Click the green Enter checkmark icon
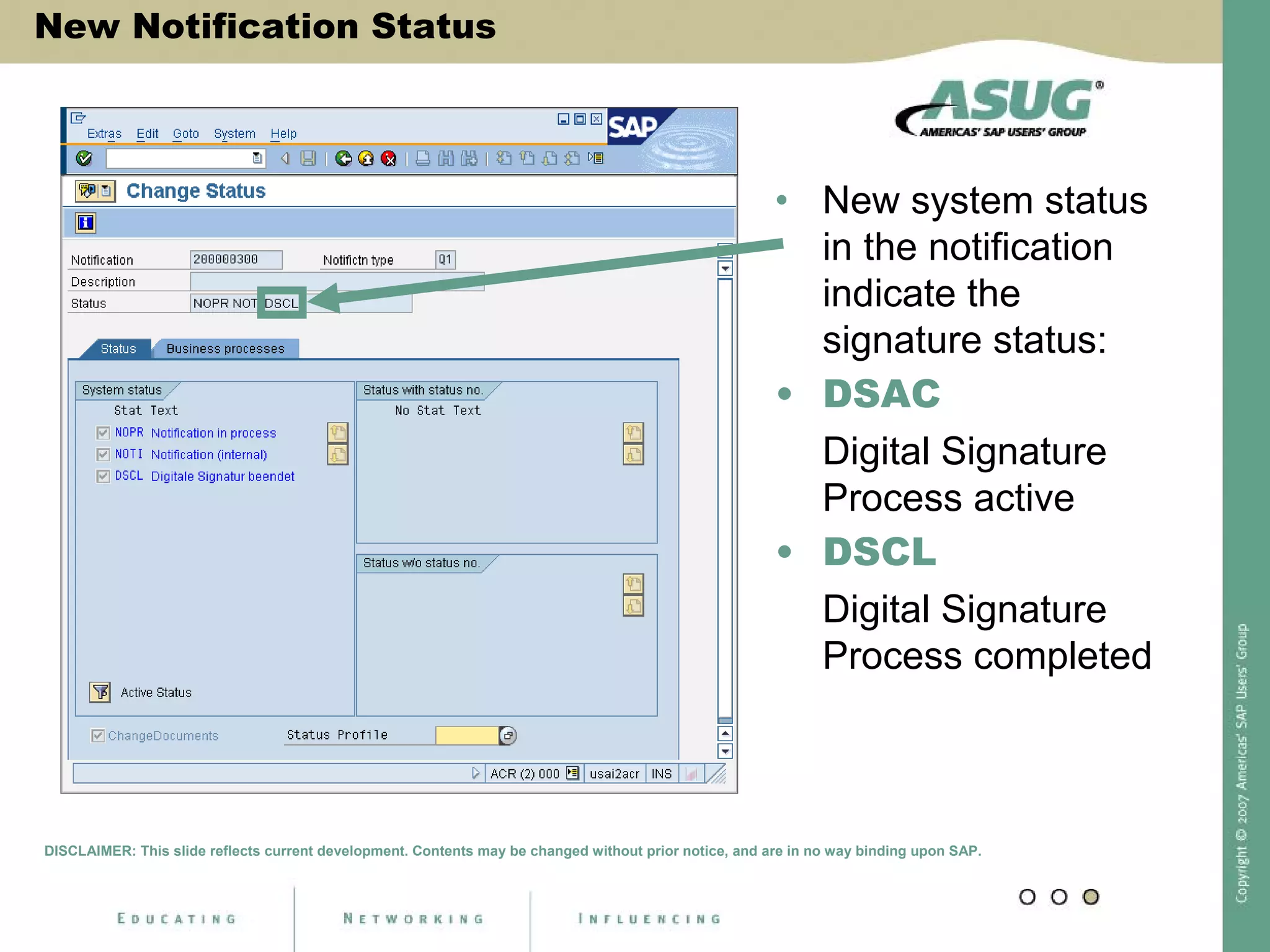 point(84,159)
